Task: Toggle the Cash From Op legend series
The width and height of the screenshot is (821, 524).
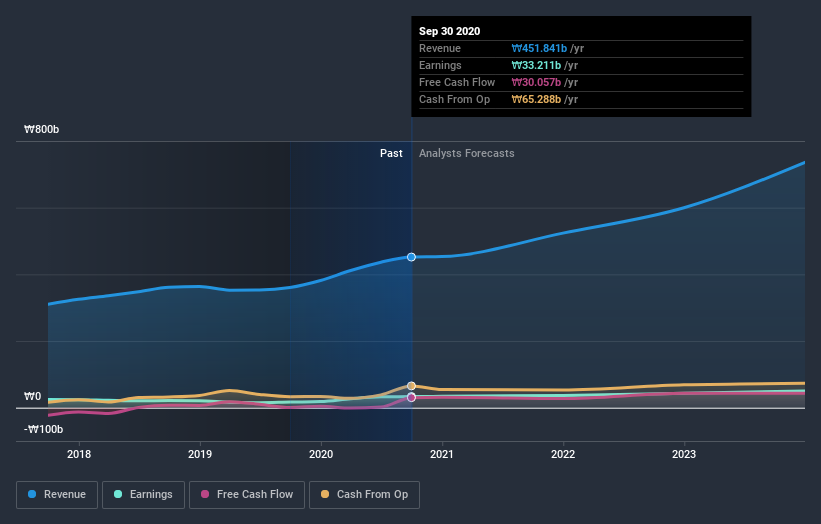Action: [x=364, y=495]
